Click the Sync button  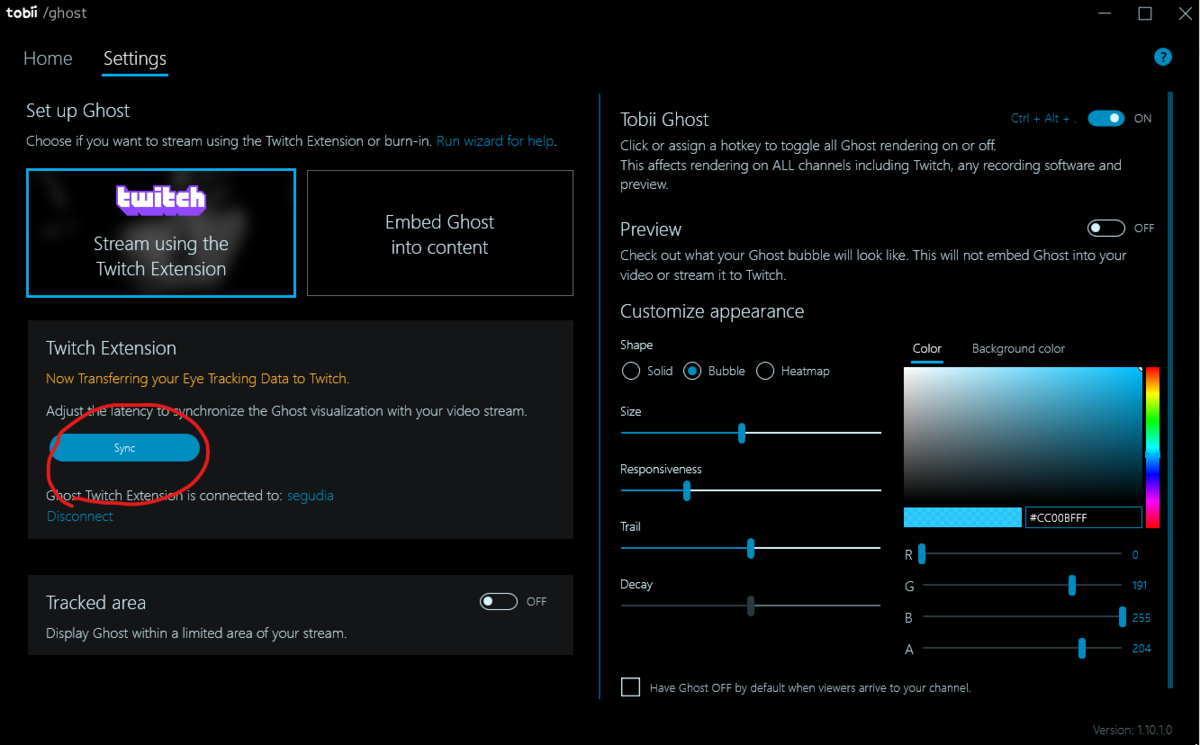[124, 448]
